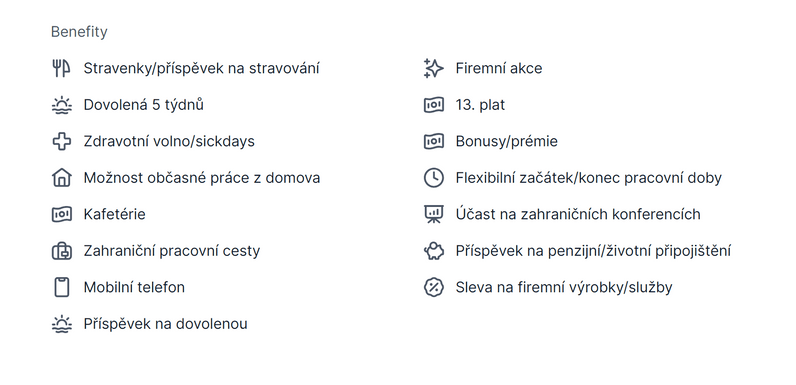This screenshot has width=796, height=385.
Task: Click Flexibilní začátek/konec pracovní doby label
Action: tap(588, 178)
